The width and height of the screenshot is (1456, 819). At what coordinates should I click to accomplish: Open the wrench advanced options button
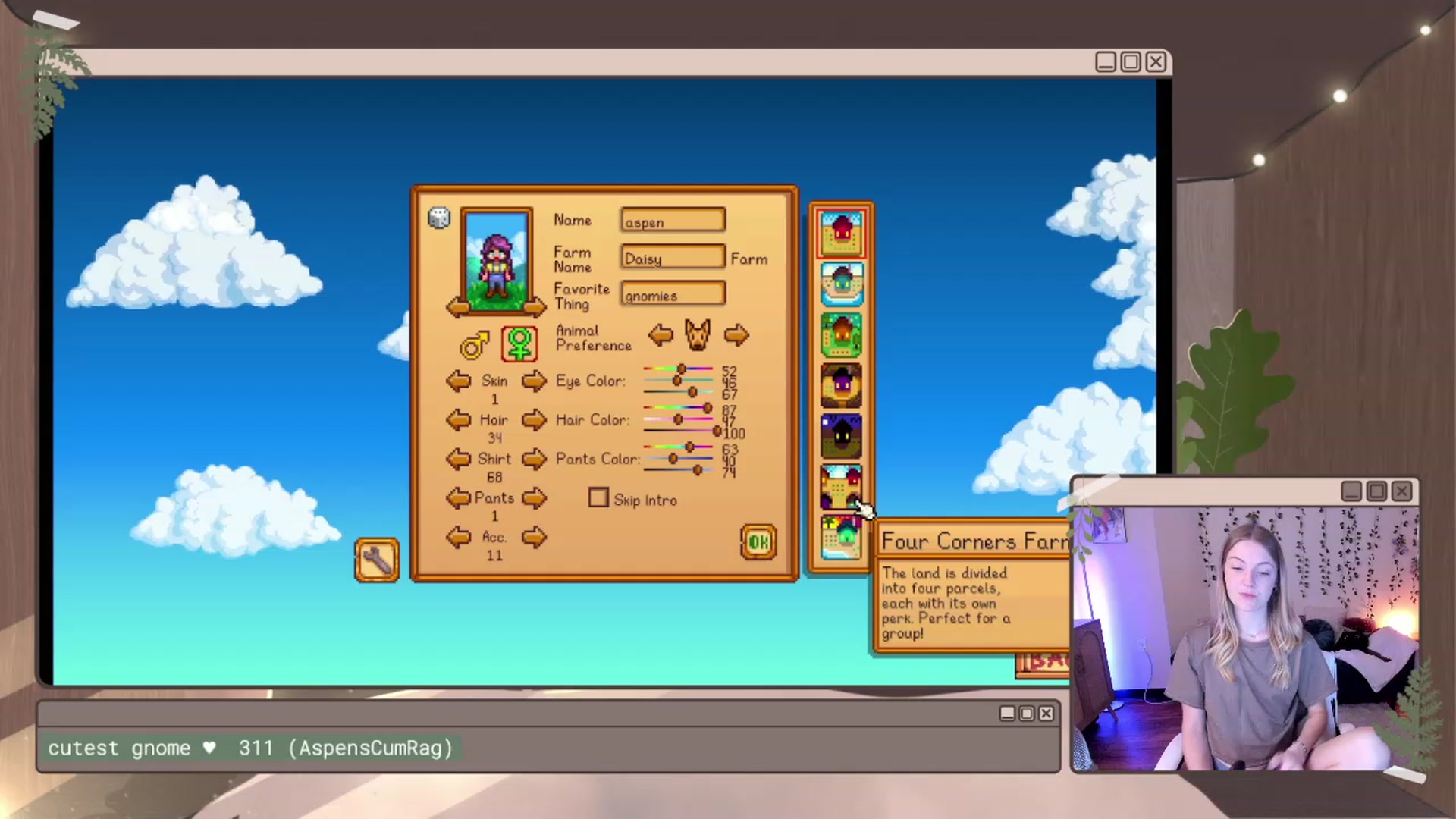click(377, 560)
